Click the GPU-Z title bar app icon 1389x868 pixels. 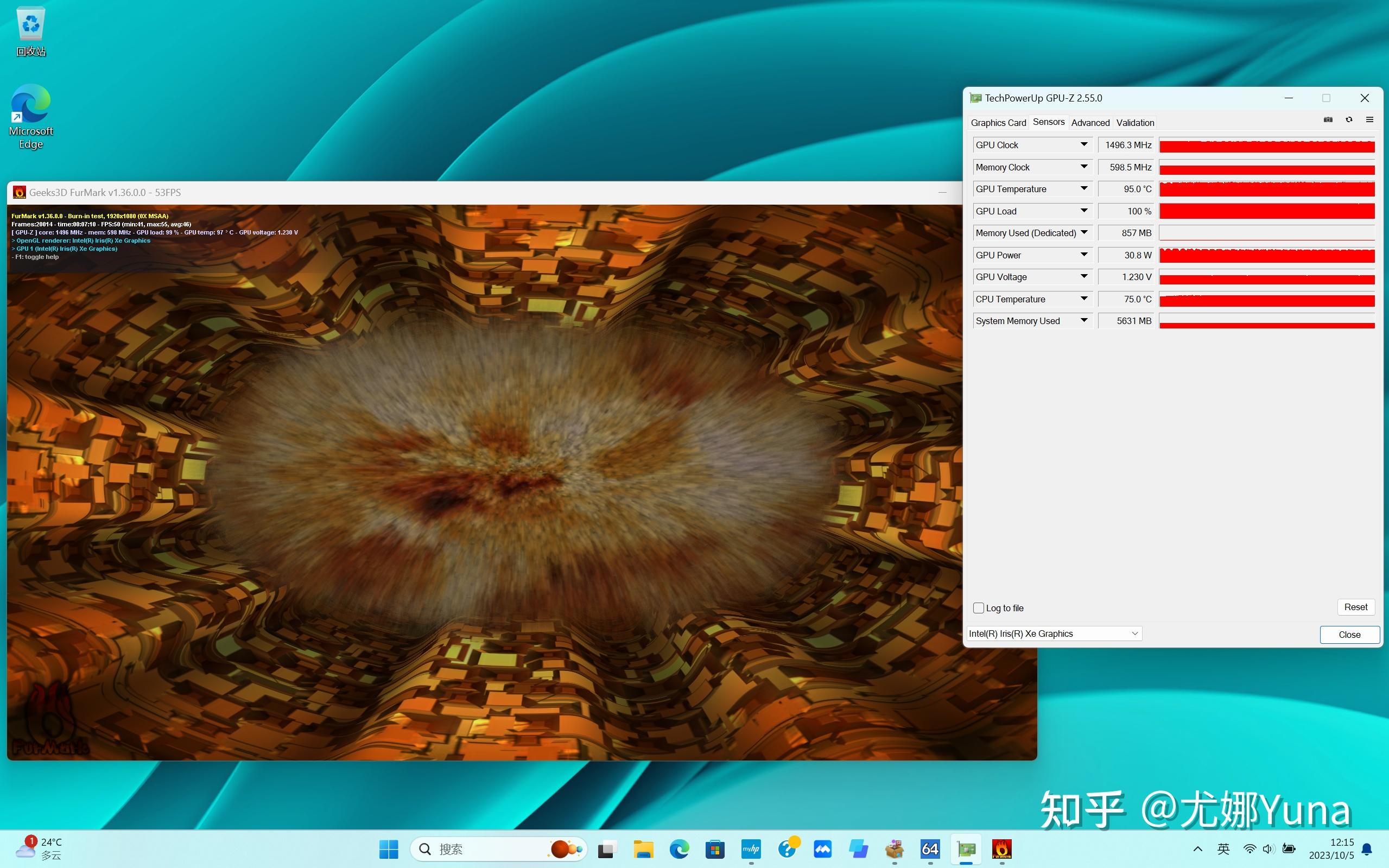976,98
